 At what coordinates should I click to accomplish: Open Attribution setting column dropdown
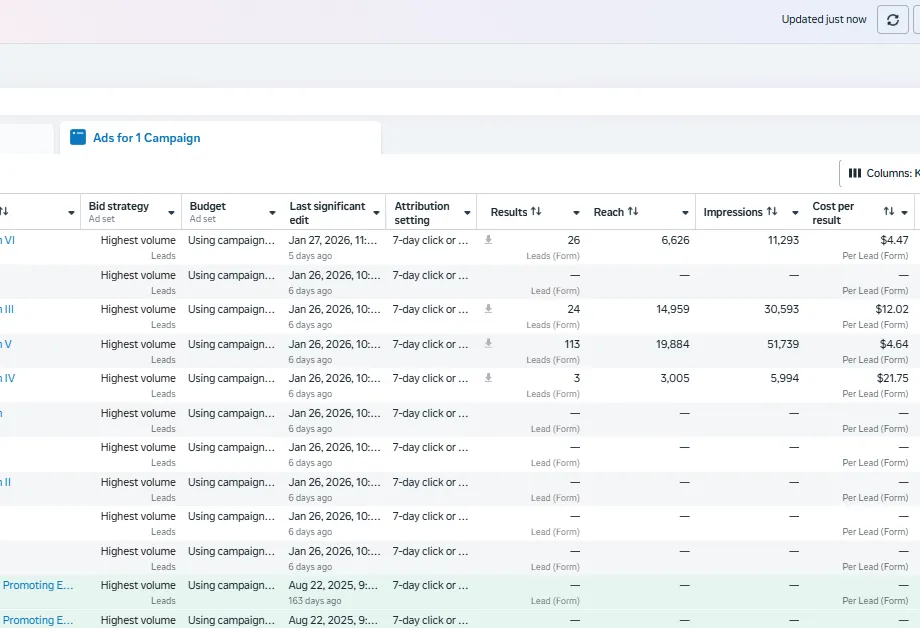(x=467, y=213)
